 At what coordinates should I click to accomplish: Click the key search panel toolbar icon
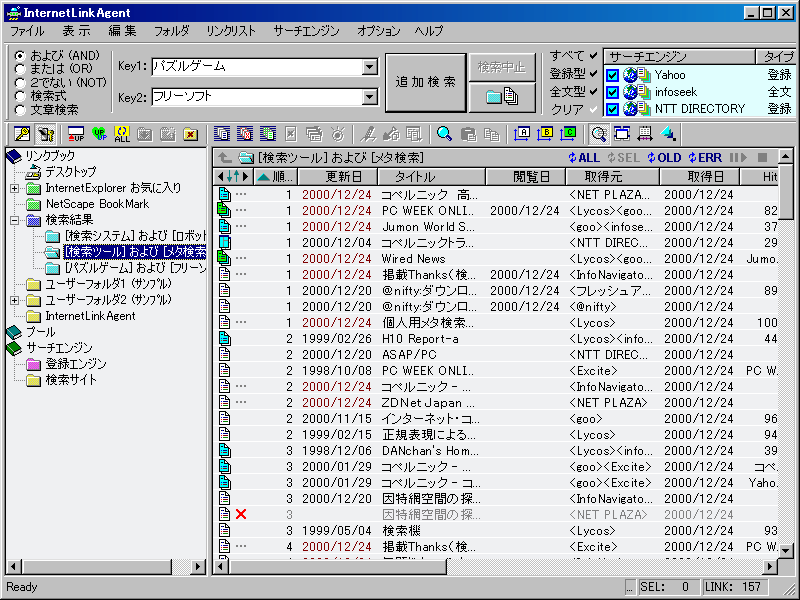tap(22, 134)
